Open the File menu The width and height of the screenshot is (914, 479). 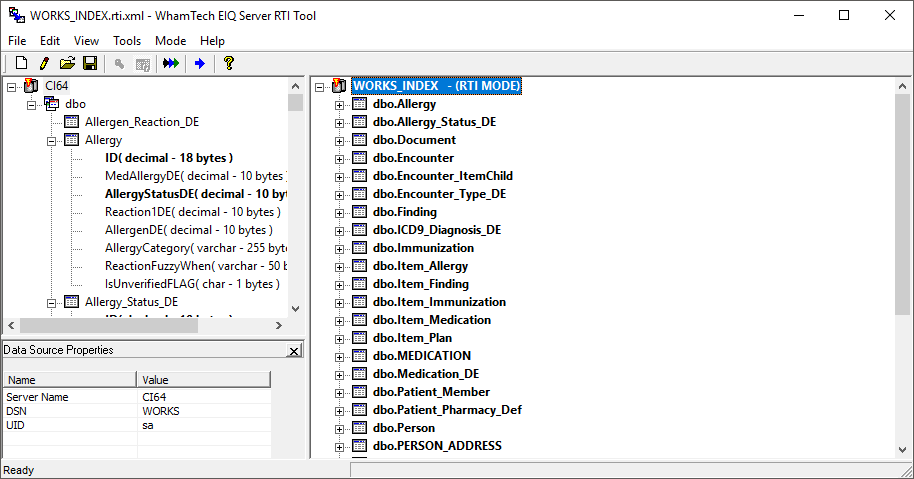point(17,41)
